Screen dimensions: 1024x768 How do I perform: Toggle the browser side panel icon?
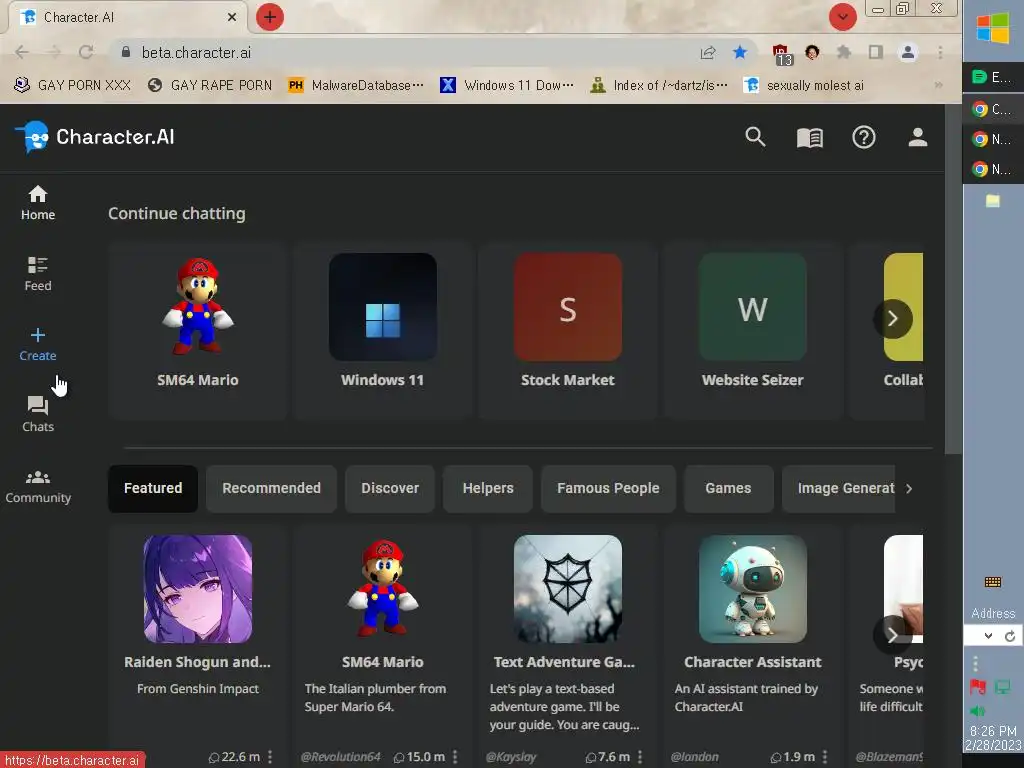[876, 52]
